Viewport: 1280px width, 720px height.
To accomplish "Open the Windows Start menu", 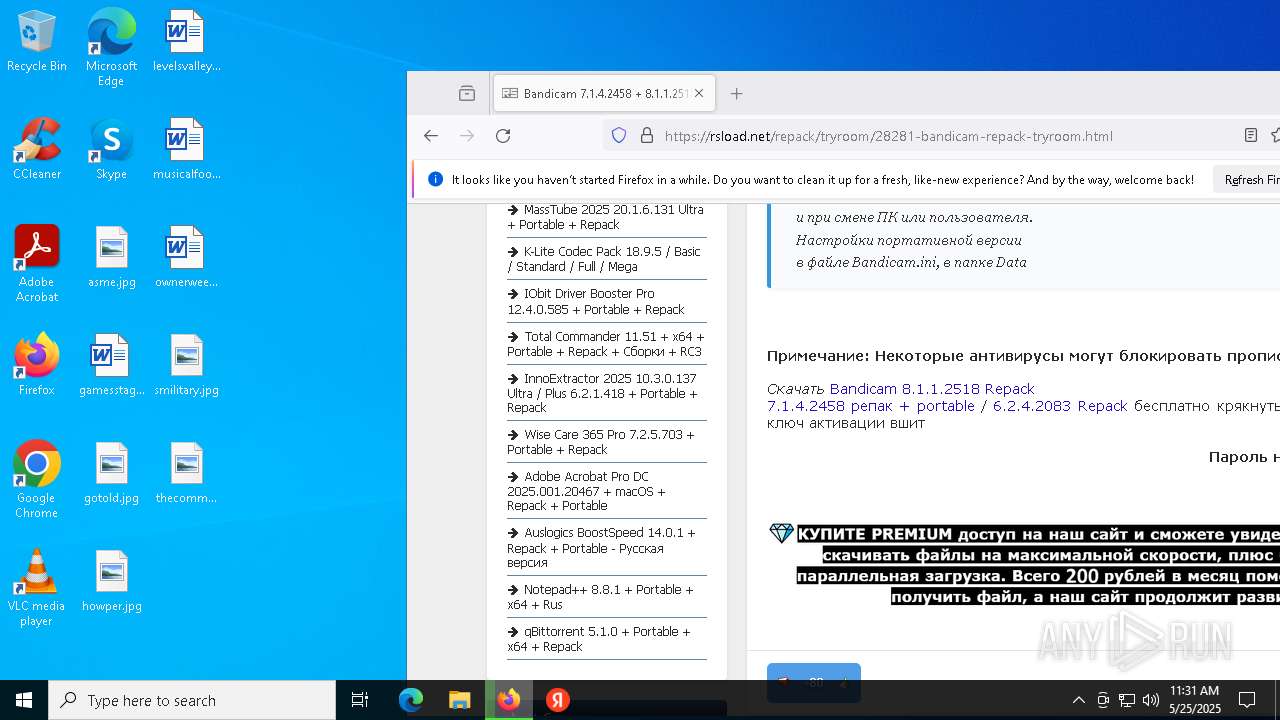I will (x=24, y=700).
